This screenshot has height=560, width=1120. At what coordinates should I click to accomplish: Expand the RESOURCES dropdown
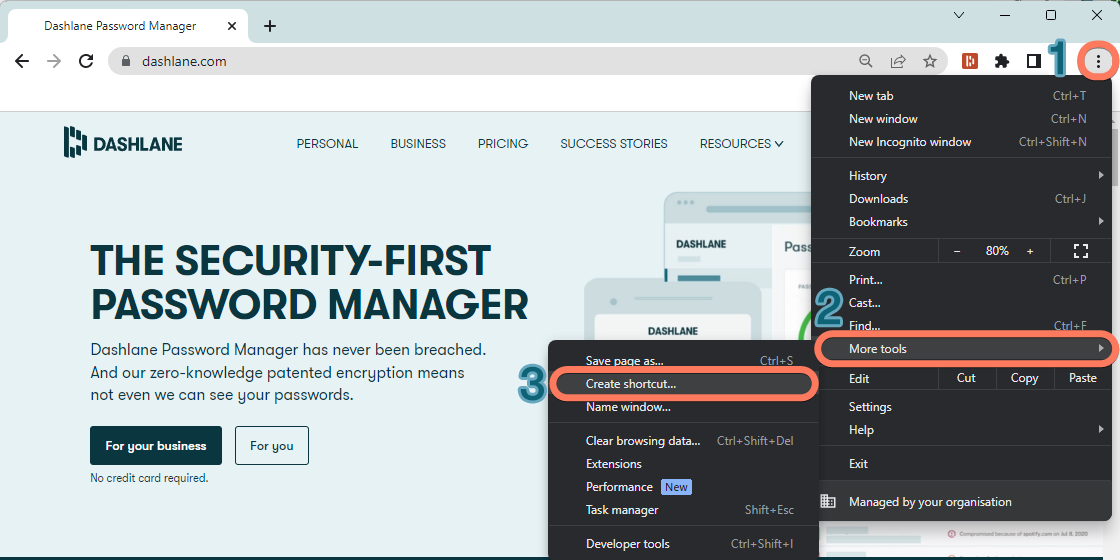[741, 144]
